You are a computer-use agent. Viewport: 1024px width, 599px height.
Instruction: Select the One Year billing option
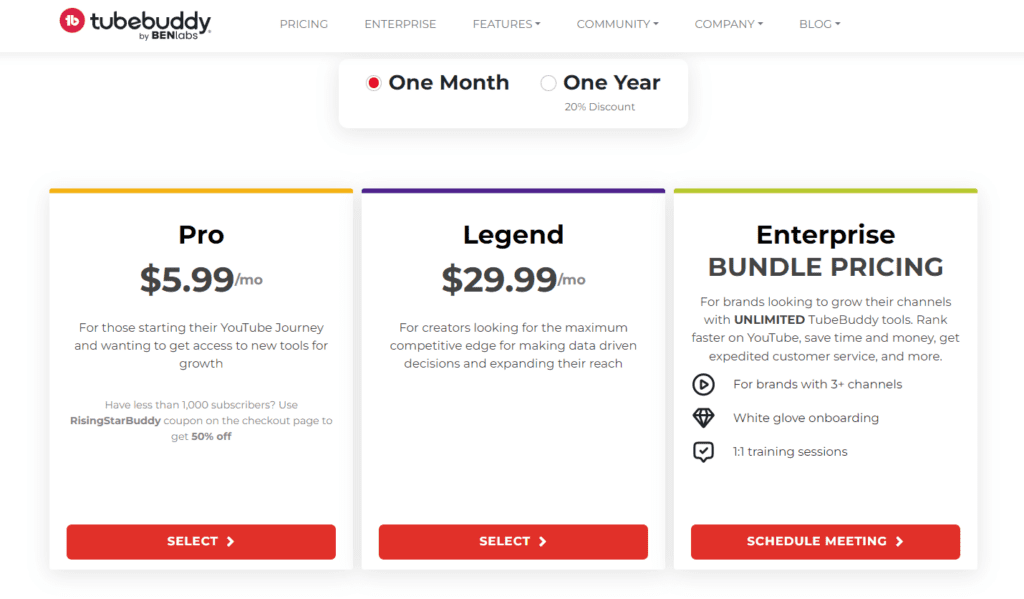[548, 83]
